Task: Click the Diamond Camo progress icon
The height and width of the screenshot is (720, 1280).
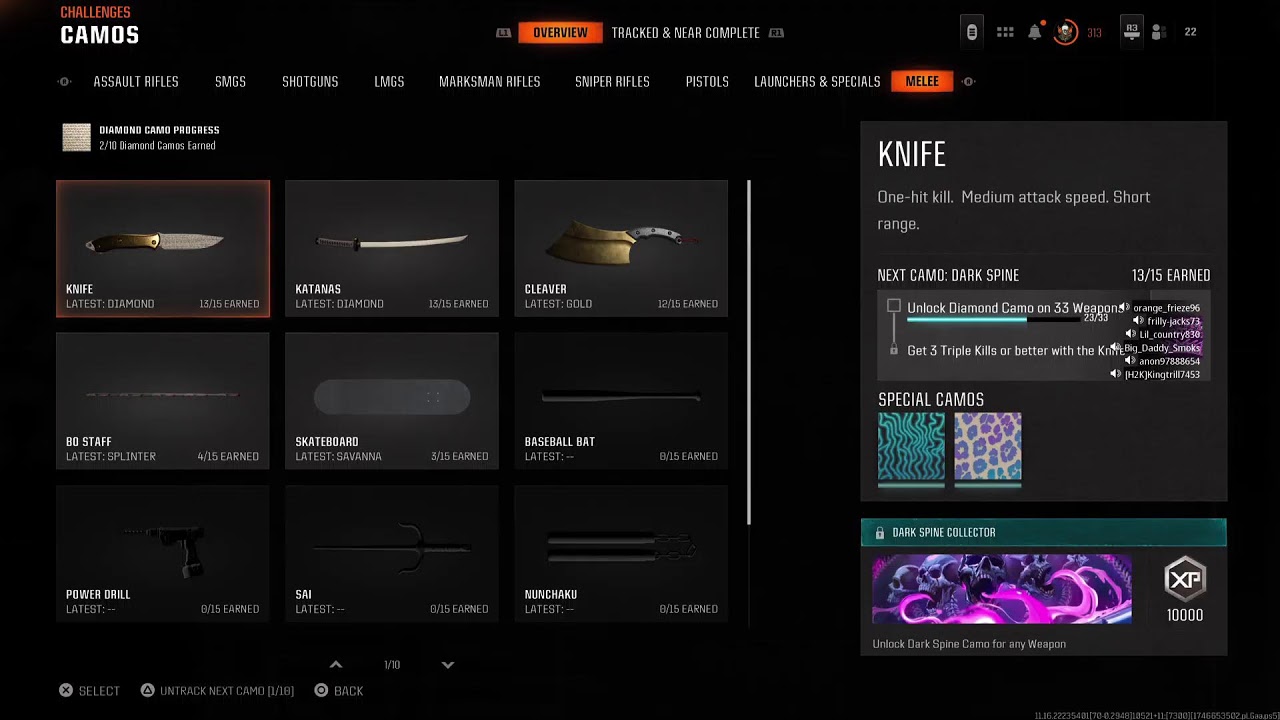Action: pyautogui.click(x=77, y=137)
